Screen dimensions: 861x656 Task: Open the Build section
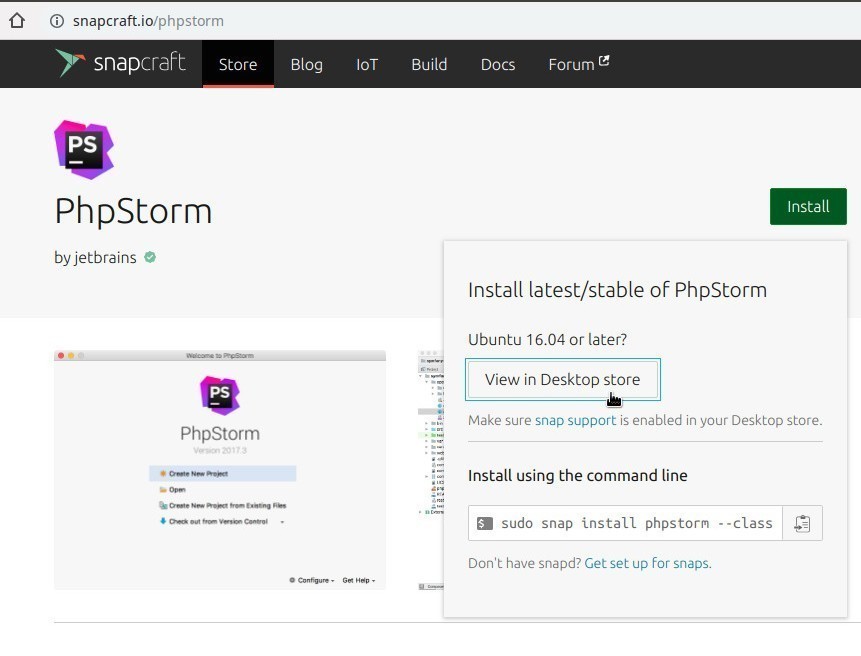[x=429, y=64]
